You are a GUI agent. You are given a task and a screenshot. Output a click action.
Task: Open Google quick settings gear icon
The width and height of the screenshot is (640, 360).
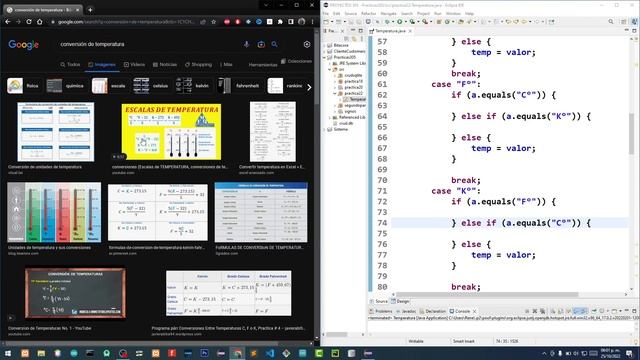pyautogui.click(x=307, y=44)
